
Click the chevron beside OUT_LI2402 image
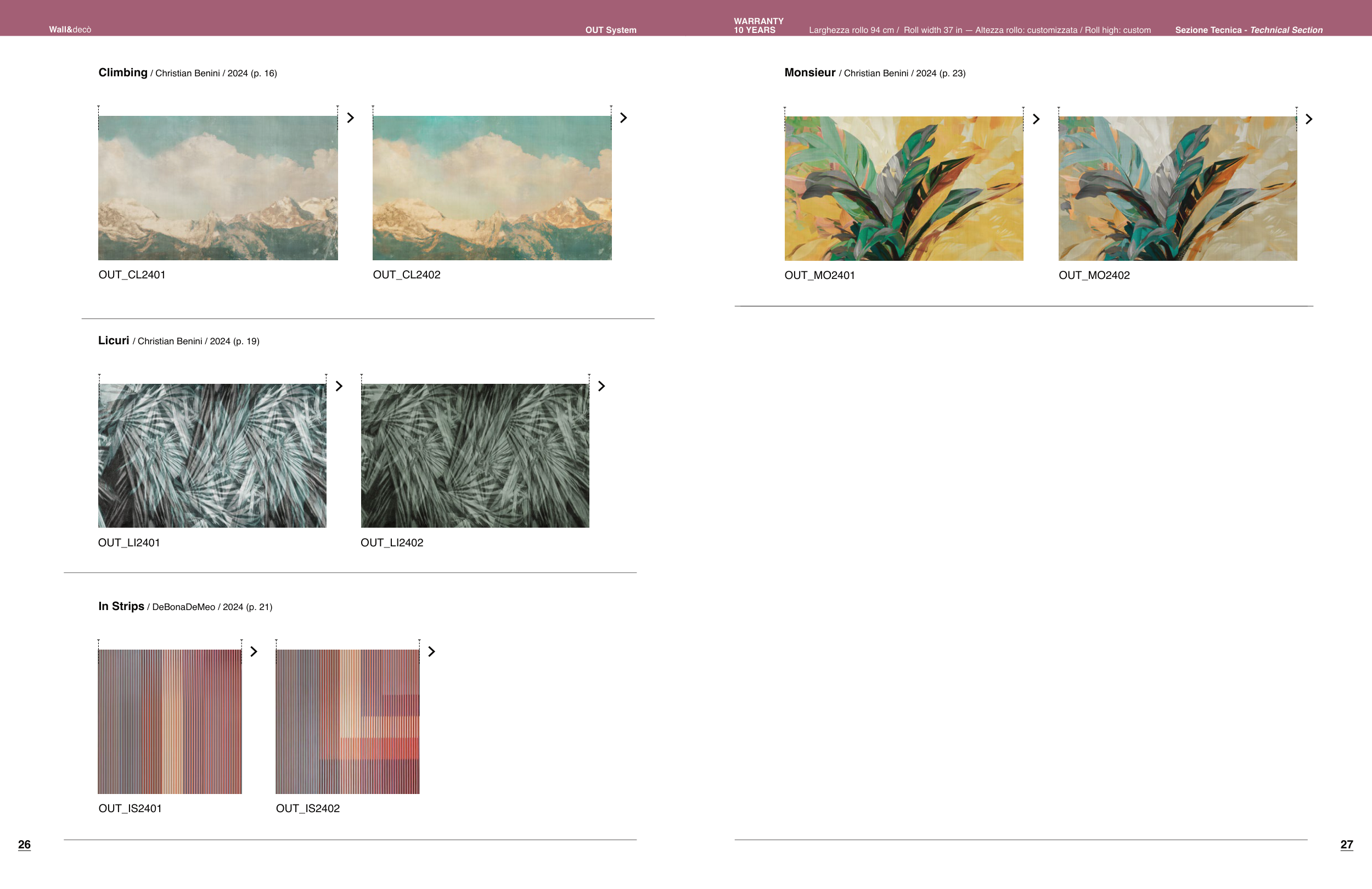tap(601, 386)
